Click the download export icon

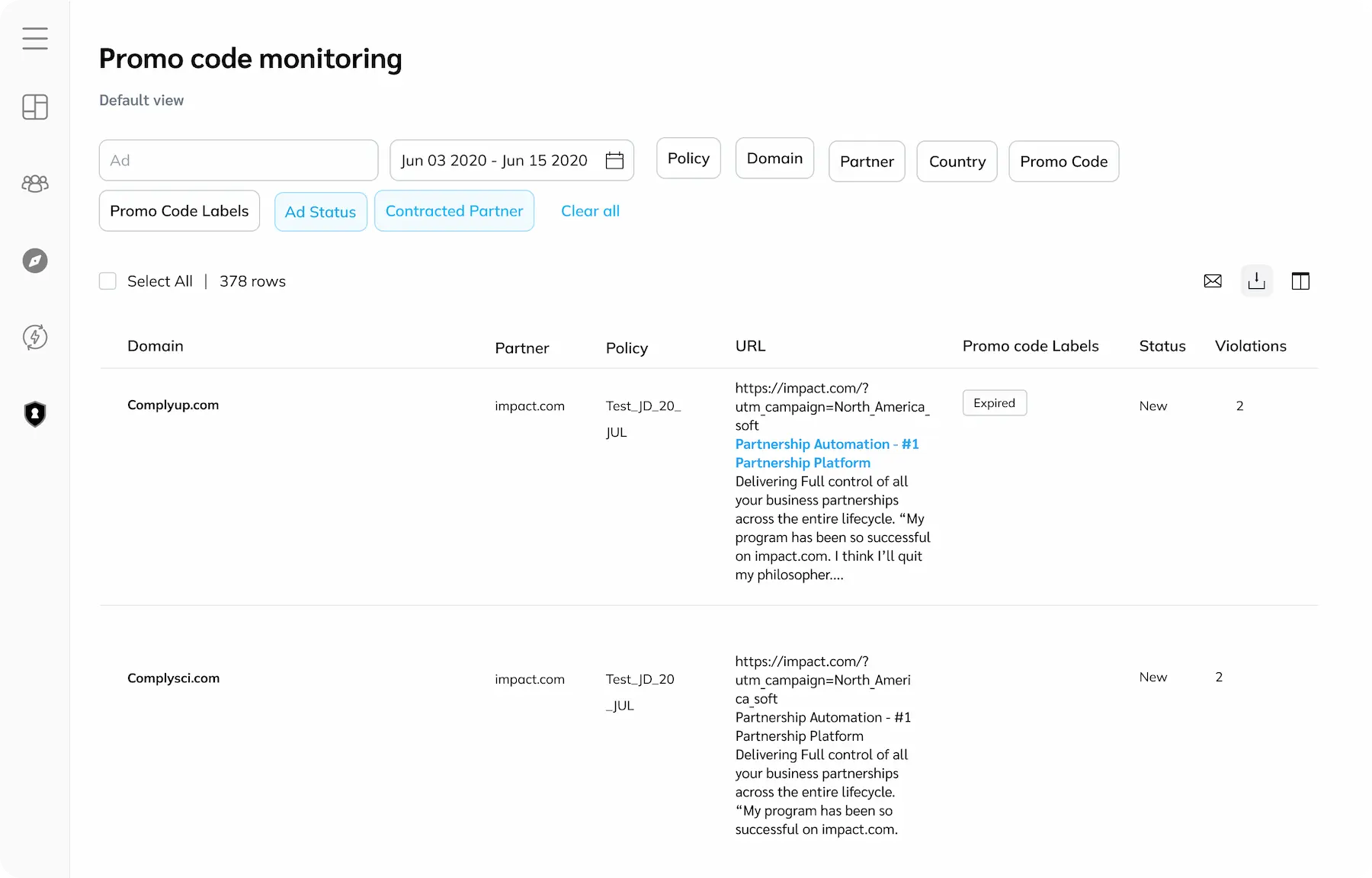point(1256,281)
